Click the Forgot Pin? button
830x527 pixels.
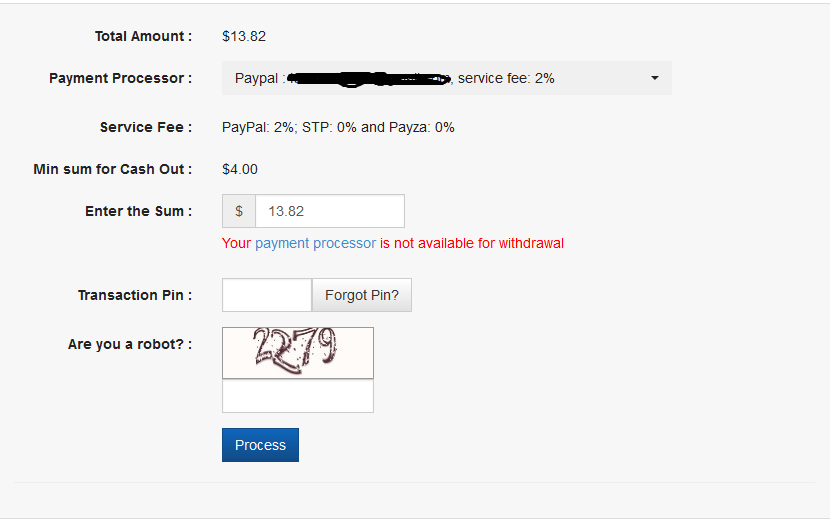coord(362,295)
